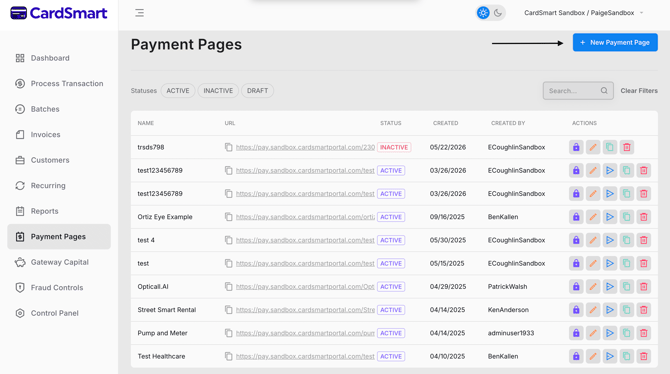Click the CREATED BY column header
Viewport: 670px width, 374px height.
tap(508, 123)
